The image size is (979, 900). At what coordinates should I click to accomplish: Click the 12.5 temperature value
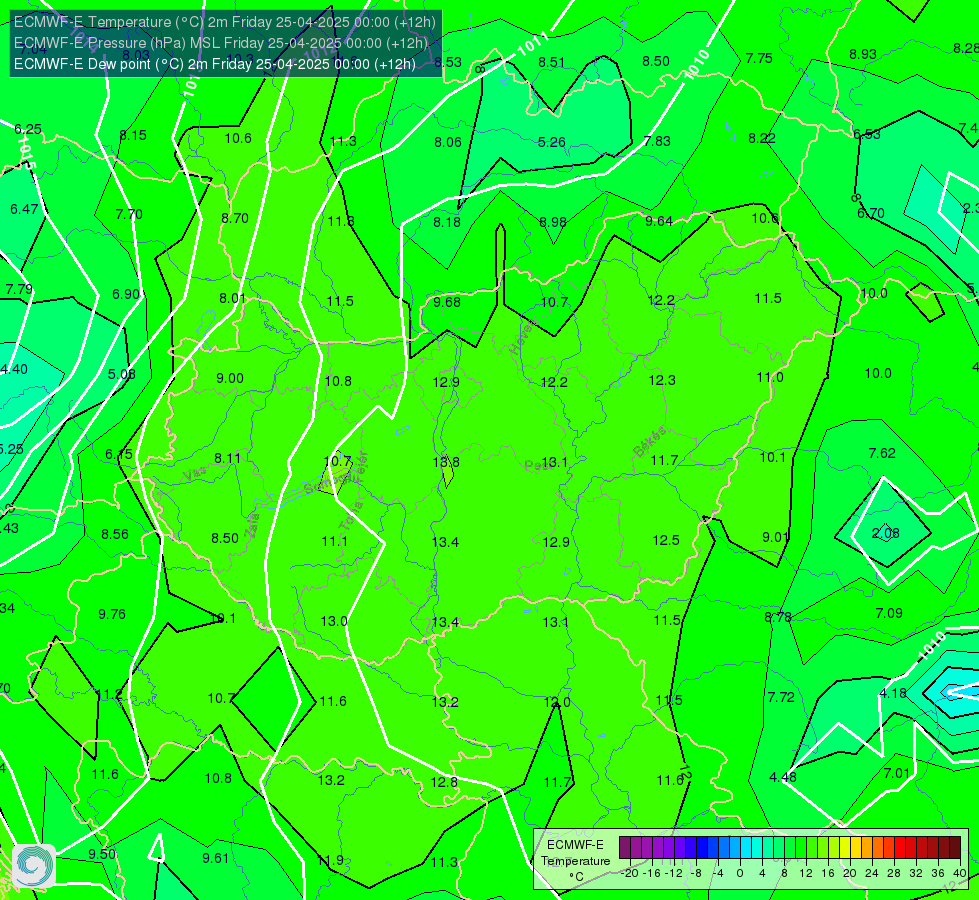(x=666, y=540)
